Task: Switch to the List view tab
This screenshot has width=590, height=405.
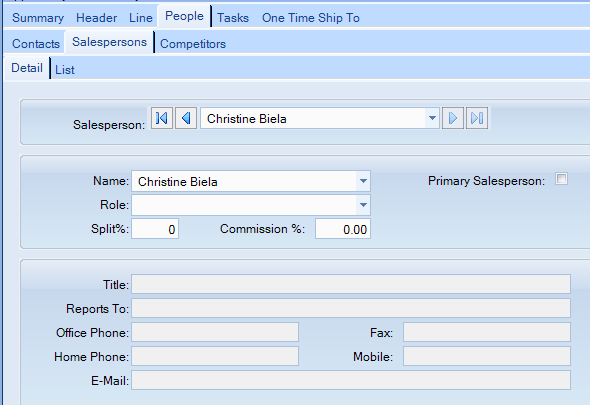Action: tap(65, 70)
